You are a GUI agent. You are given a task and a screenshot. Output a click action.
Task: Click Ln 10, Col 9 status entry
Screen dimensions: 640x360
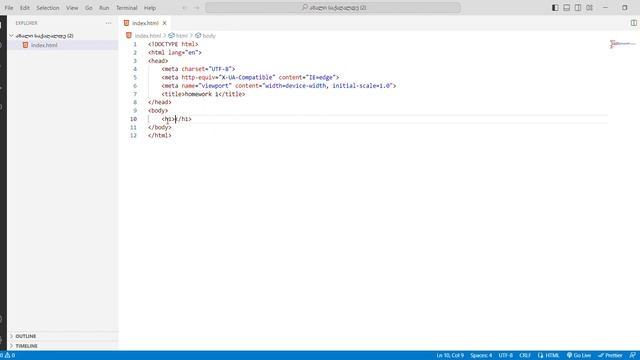point(450,356)
